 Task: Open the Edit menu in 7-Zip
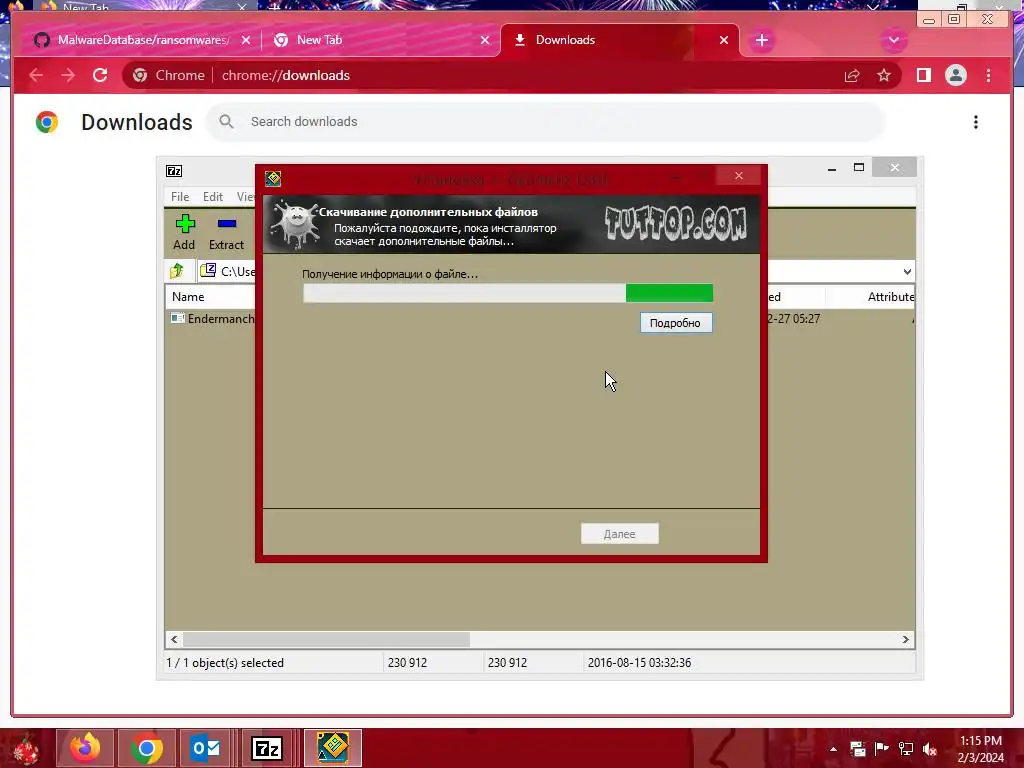point(213,197)
